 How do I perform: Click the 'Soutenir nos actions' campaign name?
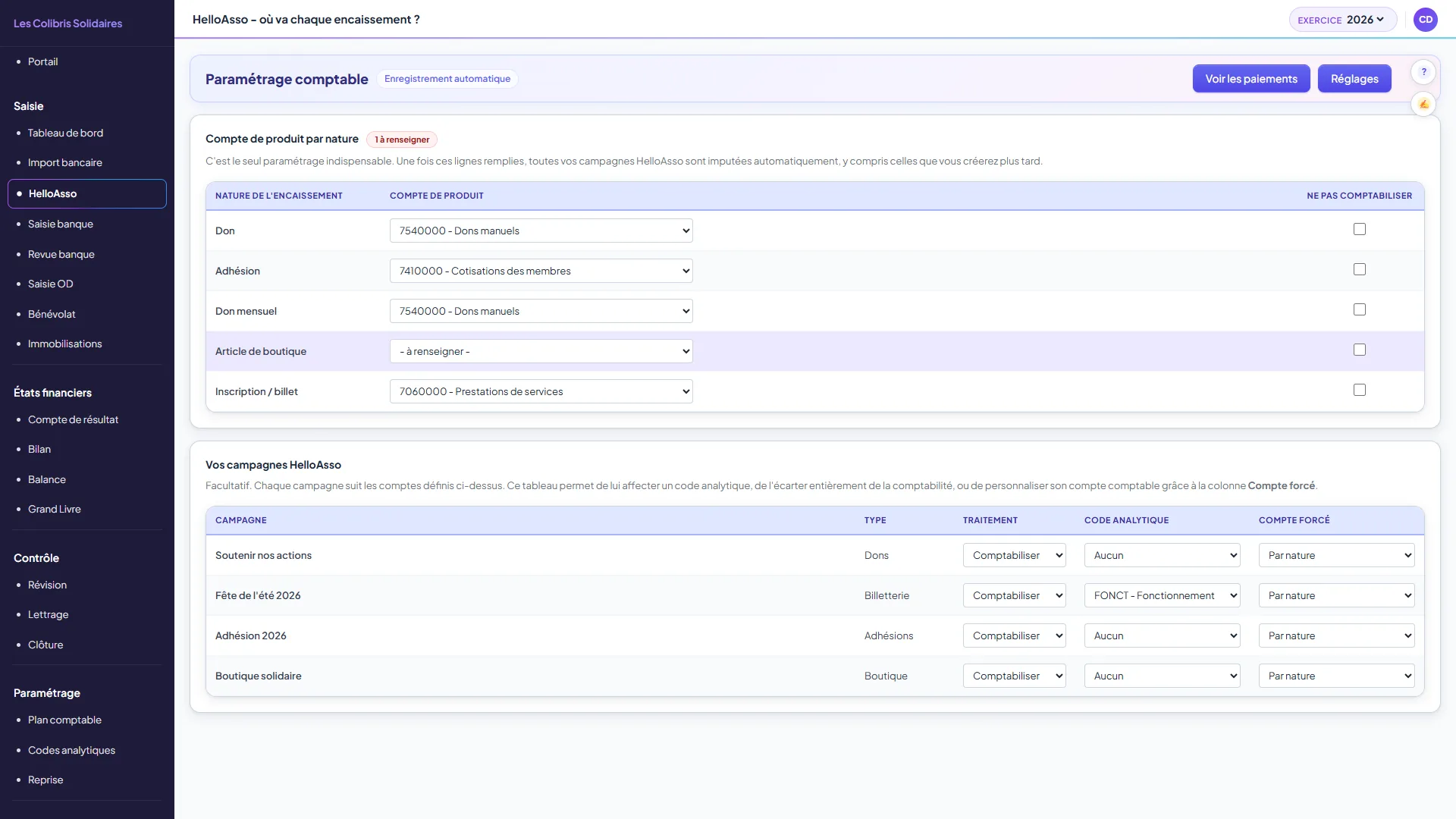(263, 555)
